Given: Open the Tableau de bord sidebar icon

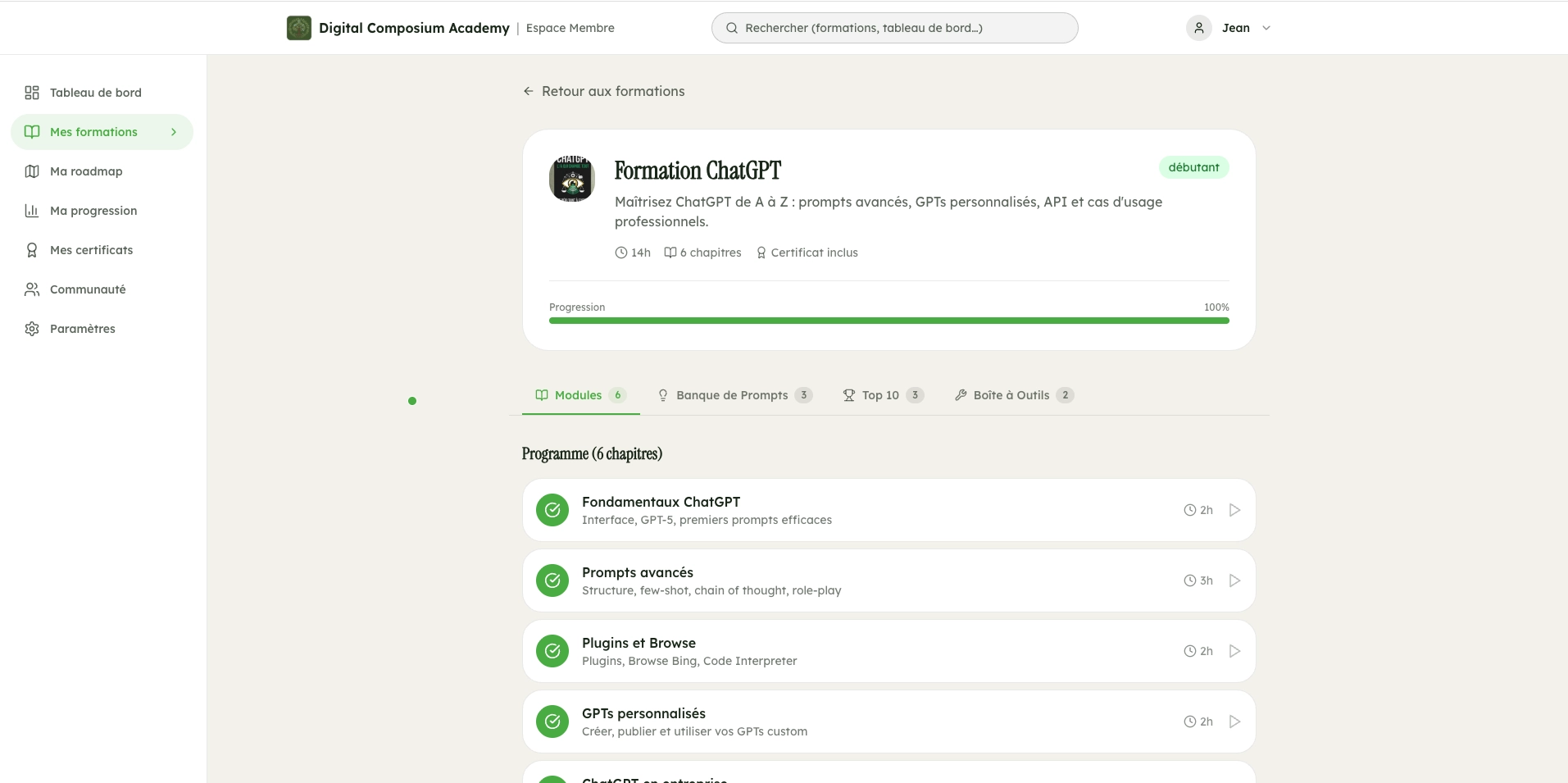Looking at the screenshot, I should click(x=32, y=93).
